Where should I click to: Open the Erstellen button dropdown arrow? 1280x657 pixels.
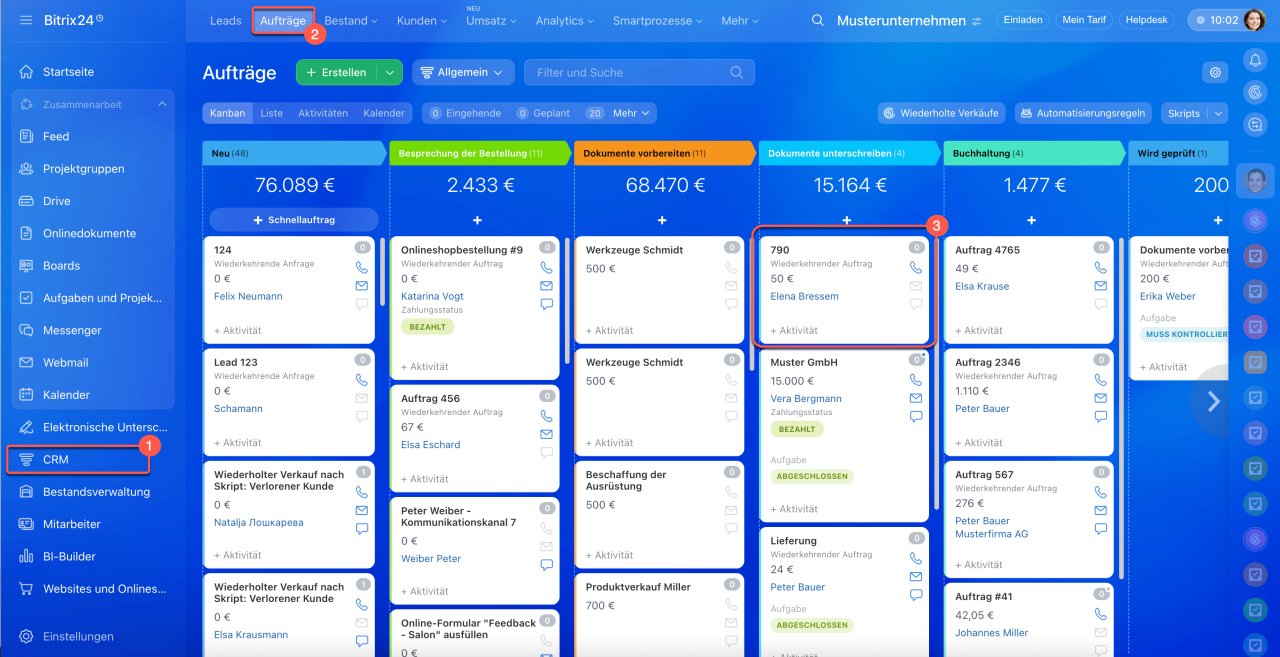(390, 72)
